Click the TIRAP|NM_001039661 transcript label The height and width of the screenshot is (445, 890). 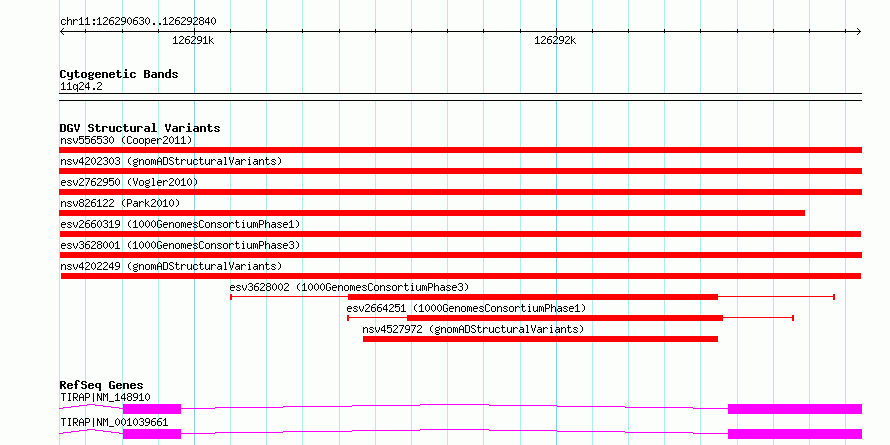tap(114, 423)
